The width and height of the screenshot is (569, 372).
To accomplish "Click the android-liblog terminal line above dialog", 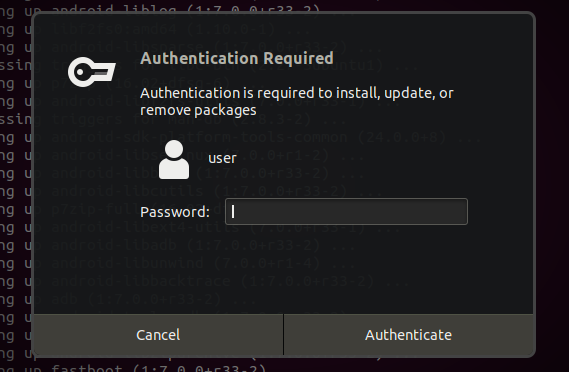I will [160, 10].
